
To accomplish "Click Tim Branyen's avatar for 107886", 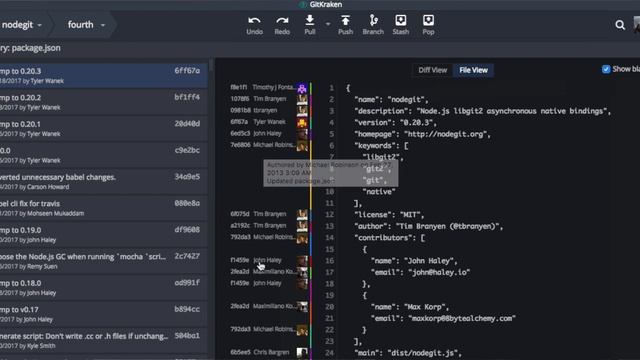I will click(302, 99).
